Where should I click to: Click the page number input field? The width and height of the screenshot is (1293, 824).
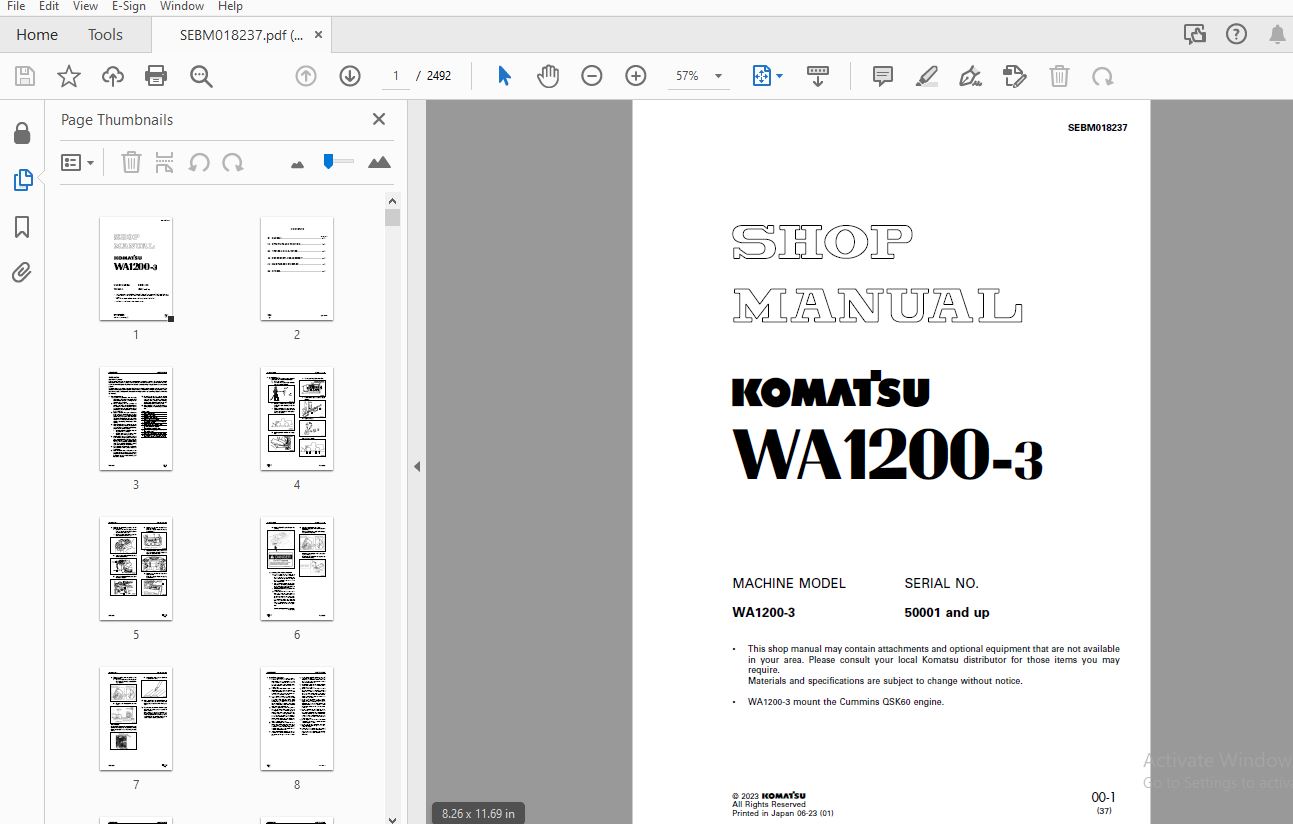pyautogui.click(x=395, y=76)
